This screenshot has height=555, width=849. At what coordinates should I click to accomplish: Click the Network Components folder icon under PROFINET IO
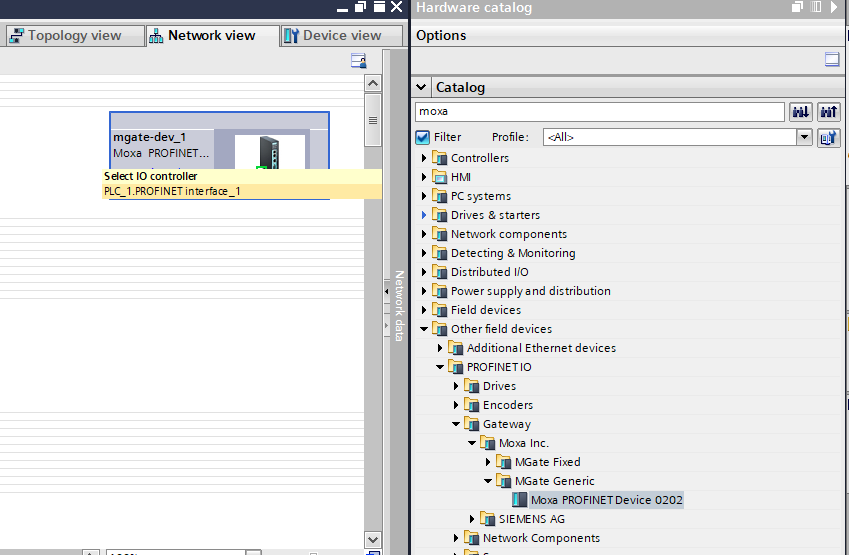[472, 538]
